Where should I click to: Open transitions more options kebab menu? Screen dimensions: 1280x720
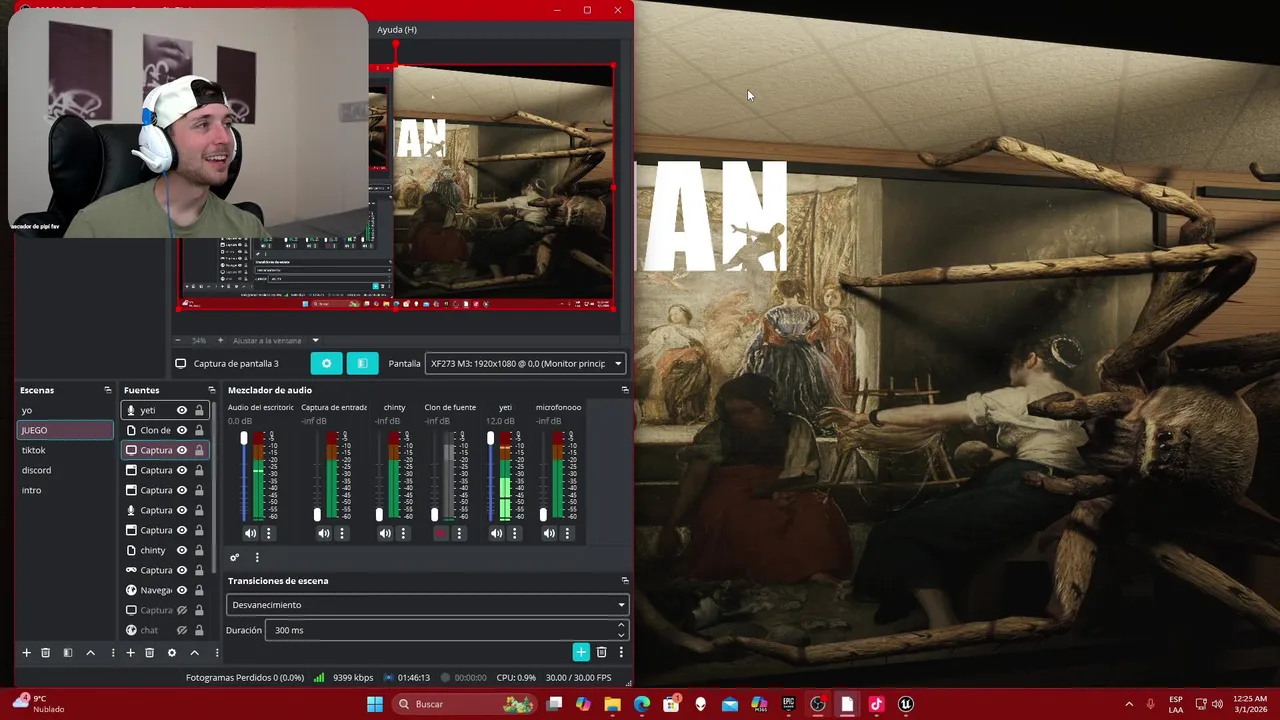pos(621,652)
